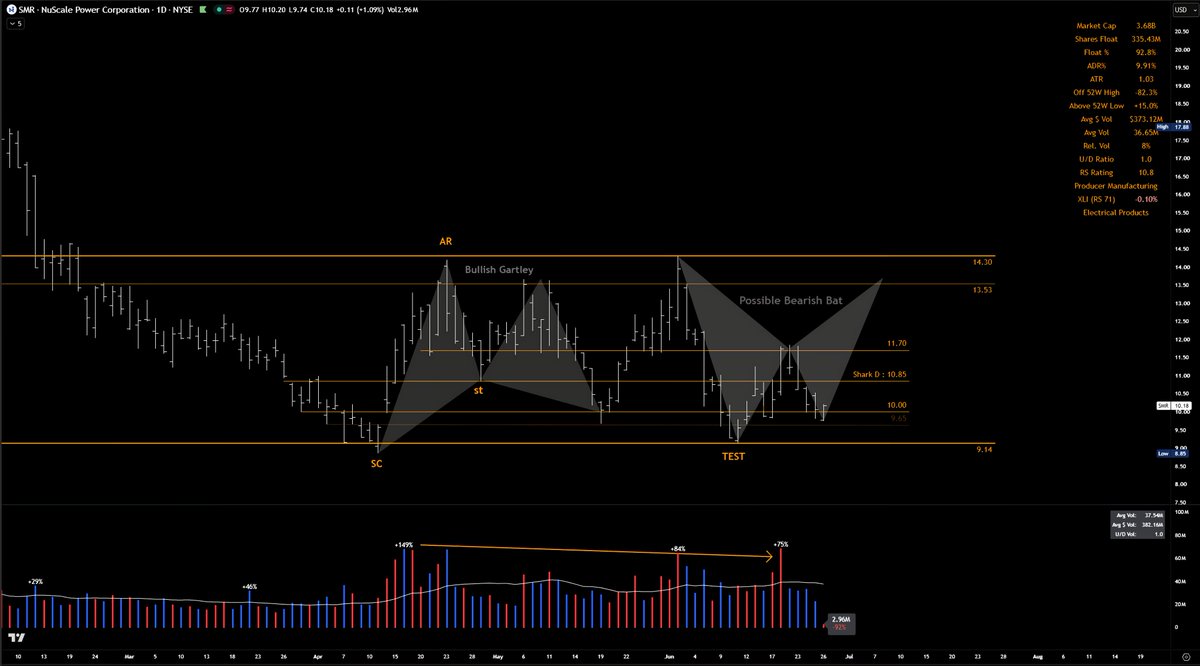Viewport: 1200px width, 666px height.
Task: Click the Shark D : 10.85 label
Action: (x=879, y=374)
